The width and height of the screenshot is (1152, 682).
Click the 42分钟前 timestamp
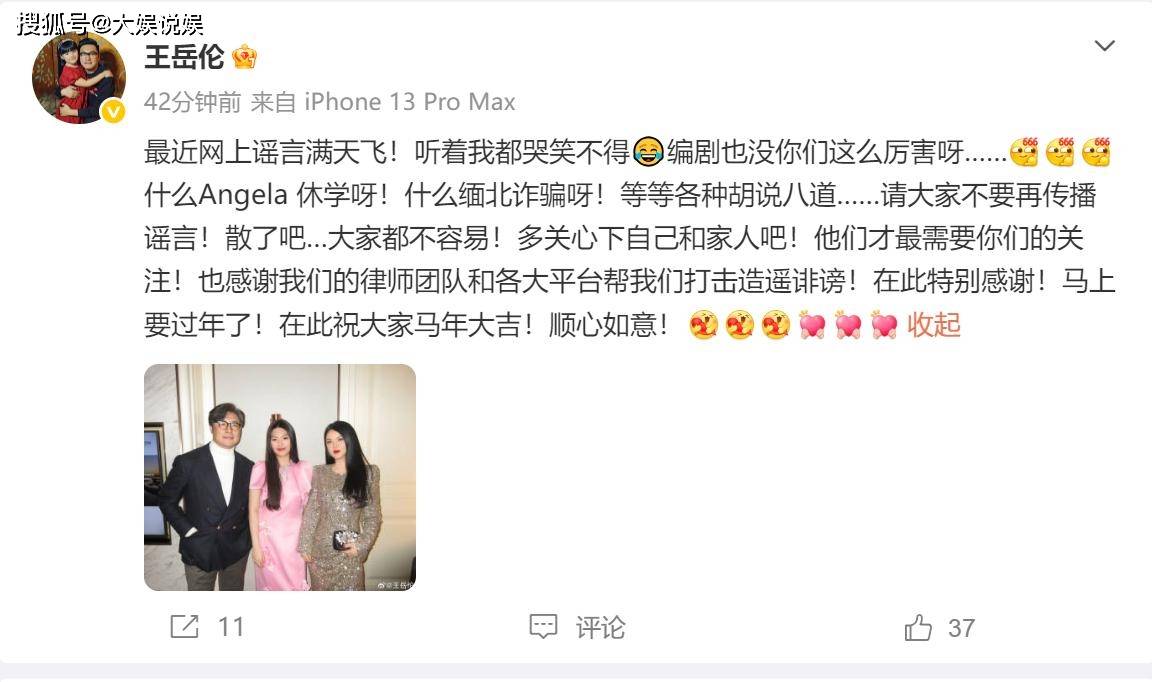point(192,101)
